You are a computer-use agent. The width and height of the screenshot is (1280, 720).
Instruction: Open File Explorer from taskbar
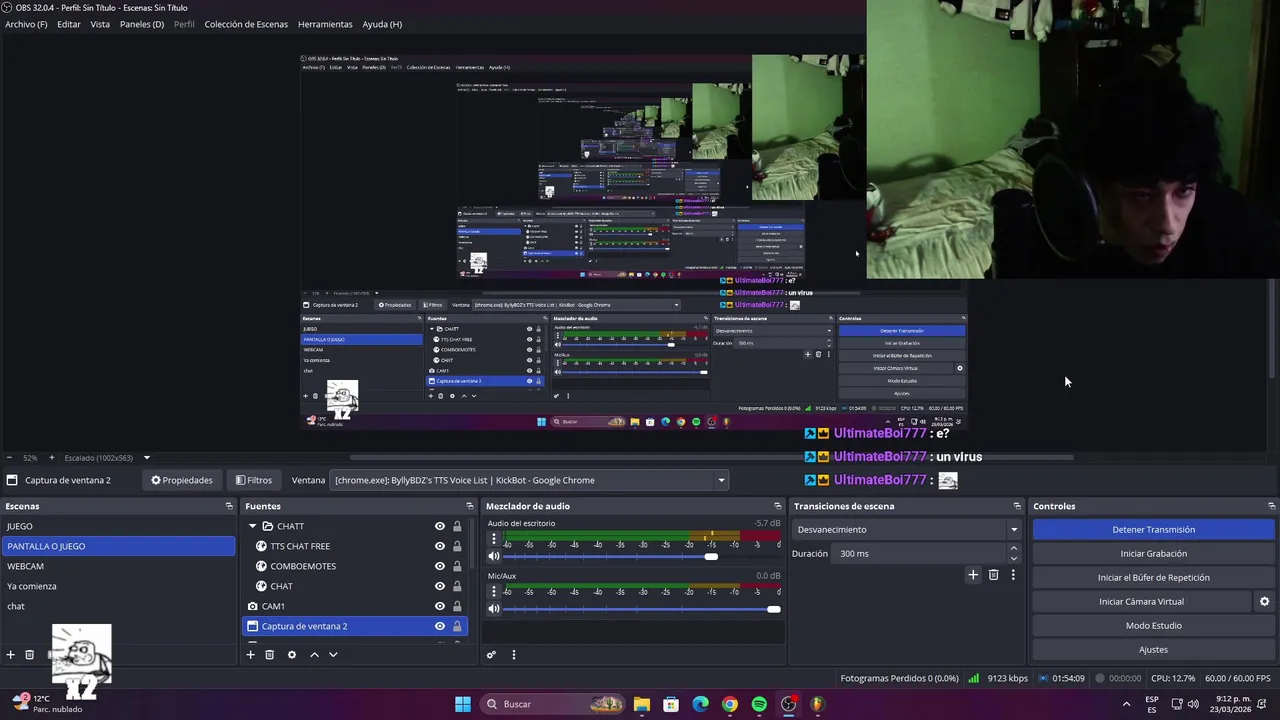coord(641,704)
